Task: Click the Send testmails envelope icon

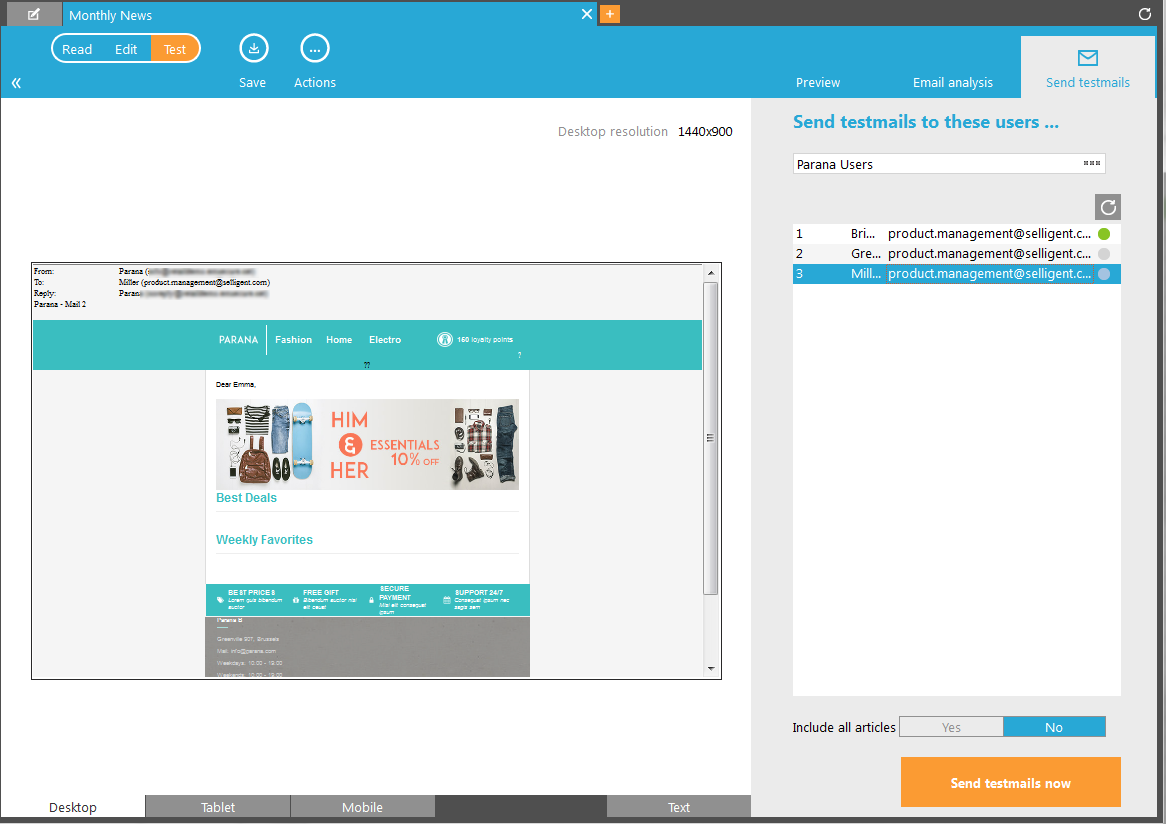Action: pyautogui.click(x=1088, y=58)
